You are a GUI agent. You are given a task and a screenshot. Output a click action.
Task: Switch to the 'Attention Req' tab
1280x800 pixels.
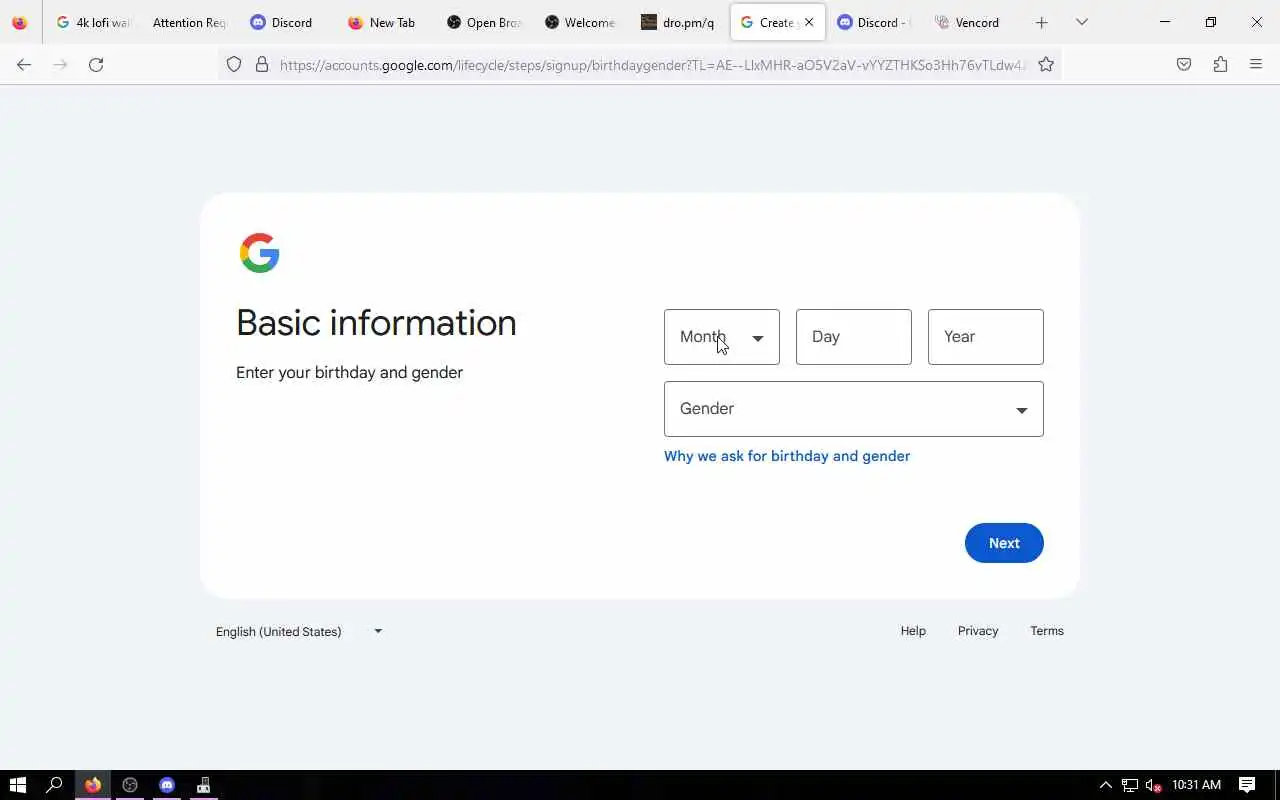coord(188,22)
